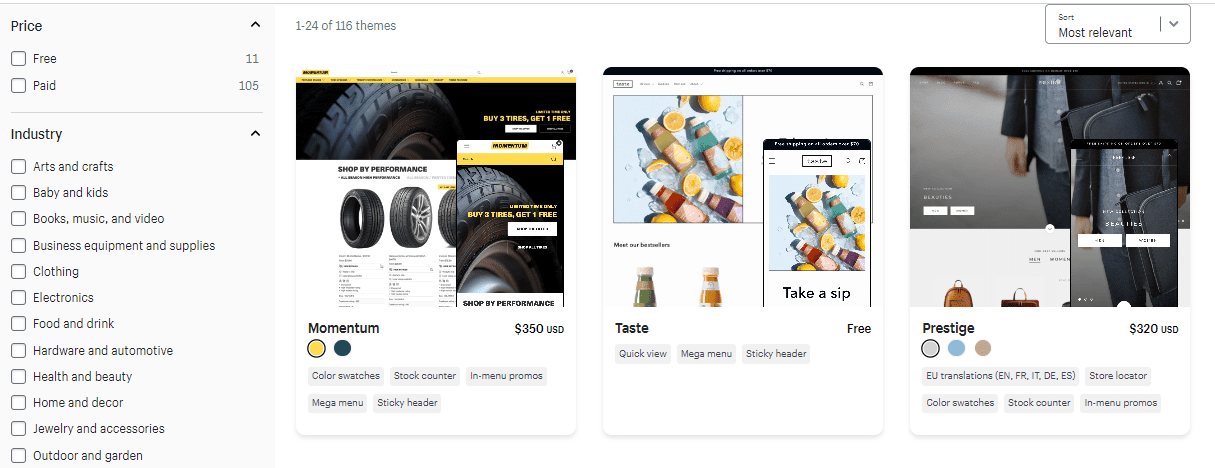This screenshot has width=1215, height=468.
Task: Open the Momentum theme preview thumbnail
Action: pos(436,187)
